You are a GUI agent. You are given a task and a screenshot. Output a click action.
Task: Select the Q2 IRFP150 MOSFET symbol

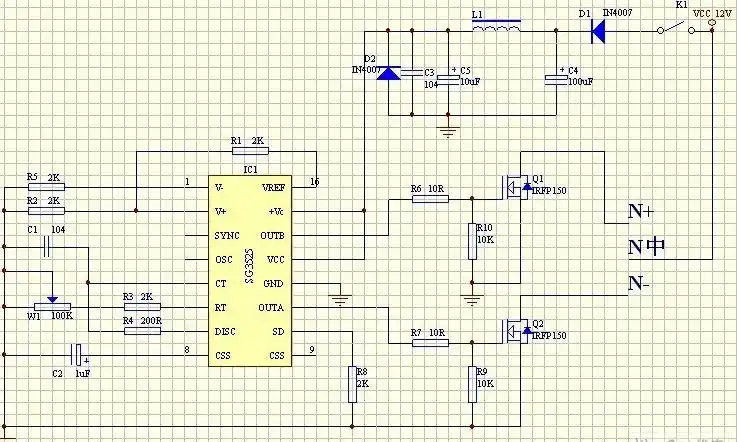(516, 329)
